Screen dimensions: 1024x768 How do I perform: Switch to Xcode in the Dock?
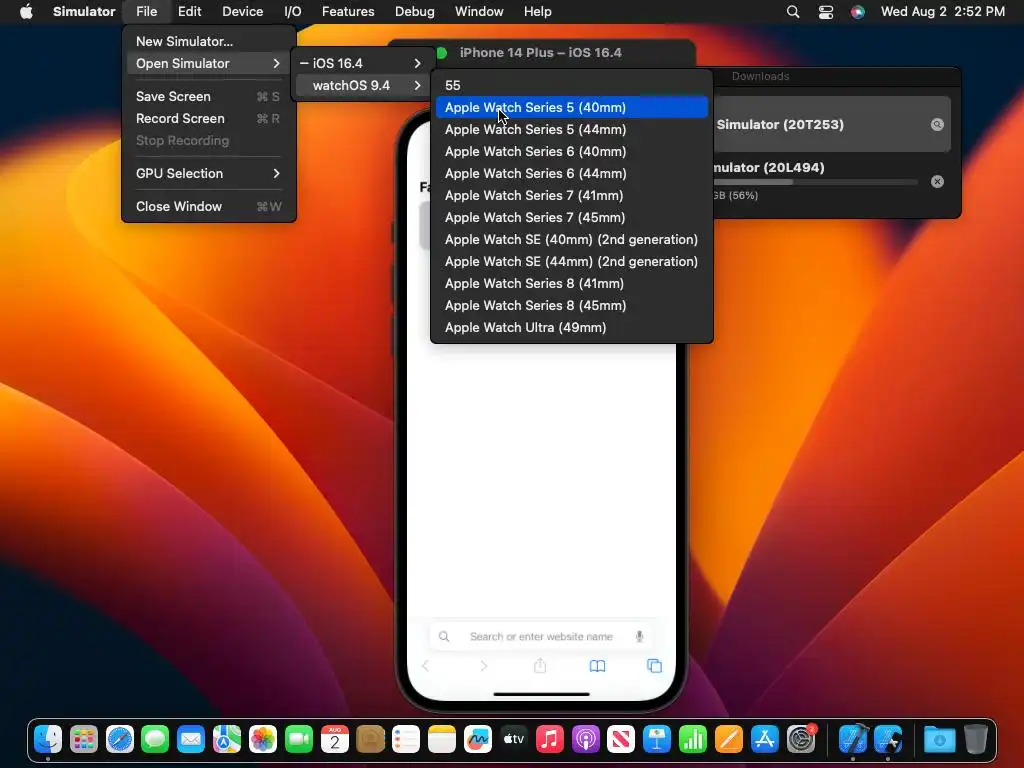click(x=853, y=740)
